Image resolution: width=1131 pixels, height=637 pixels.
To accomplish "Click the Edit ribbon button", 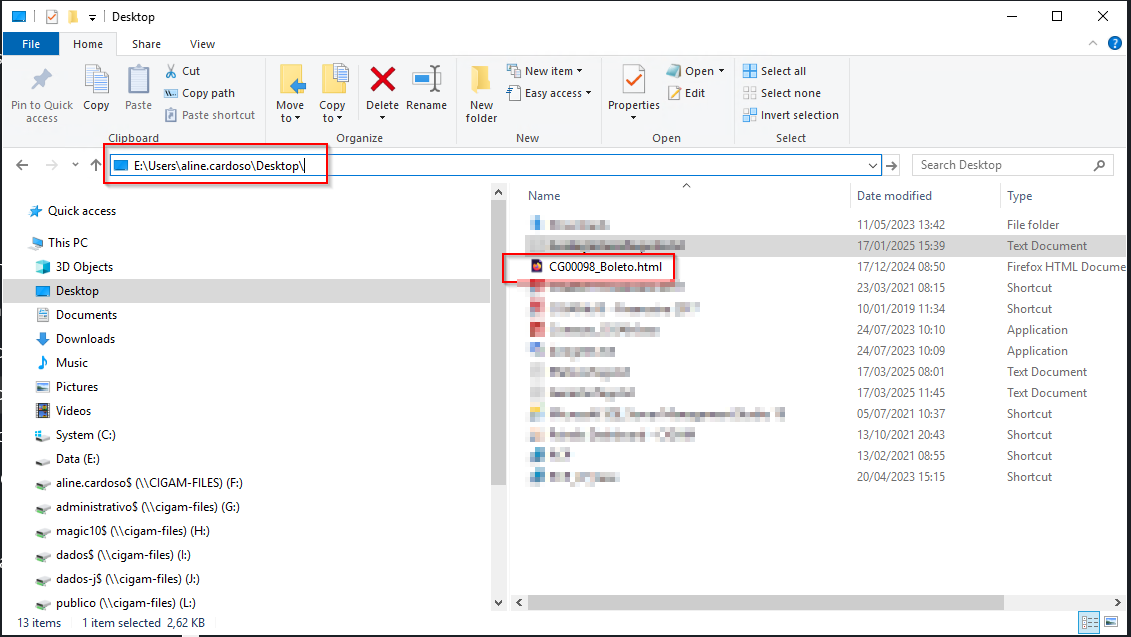I will (687, 93).
